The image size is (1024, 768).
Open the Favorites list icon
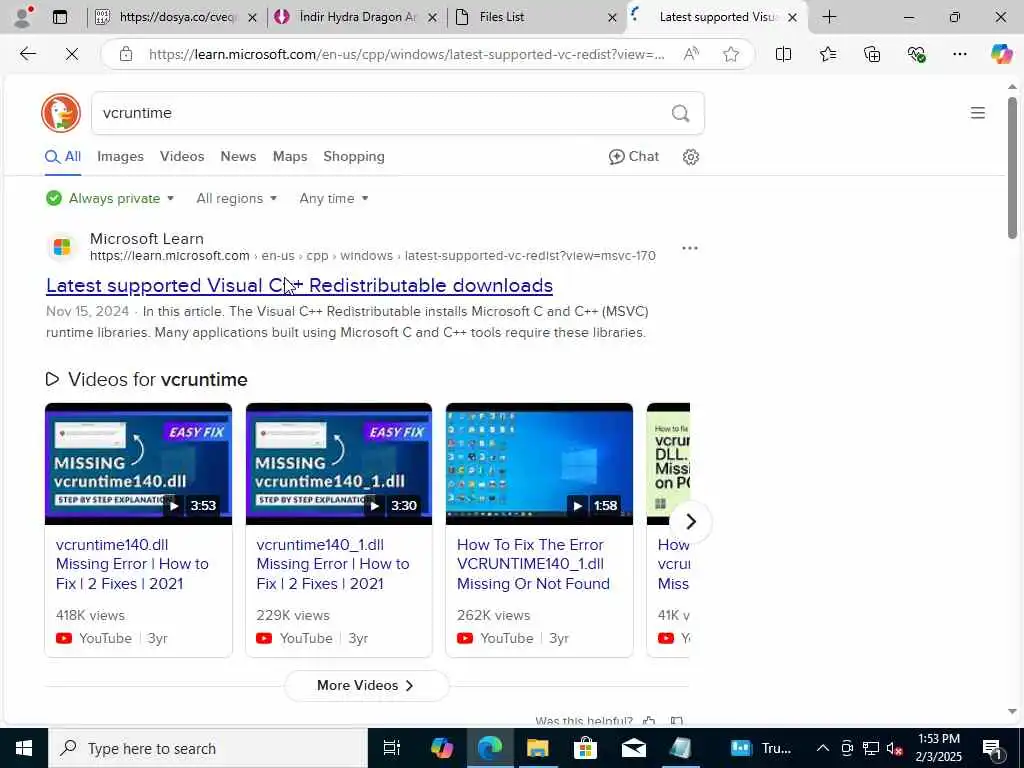pos(828,54)
